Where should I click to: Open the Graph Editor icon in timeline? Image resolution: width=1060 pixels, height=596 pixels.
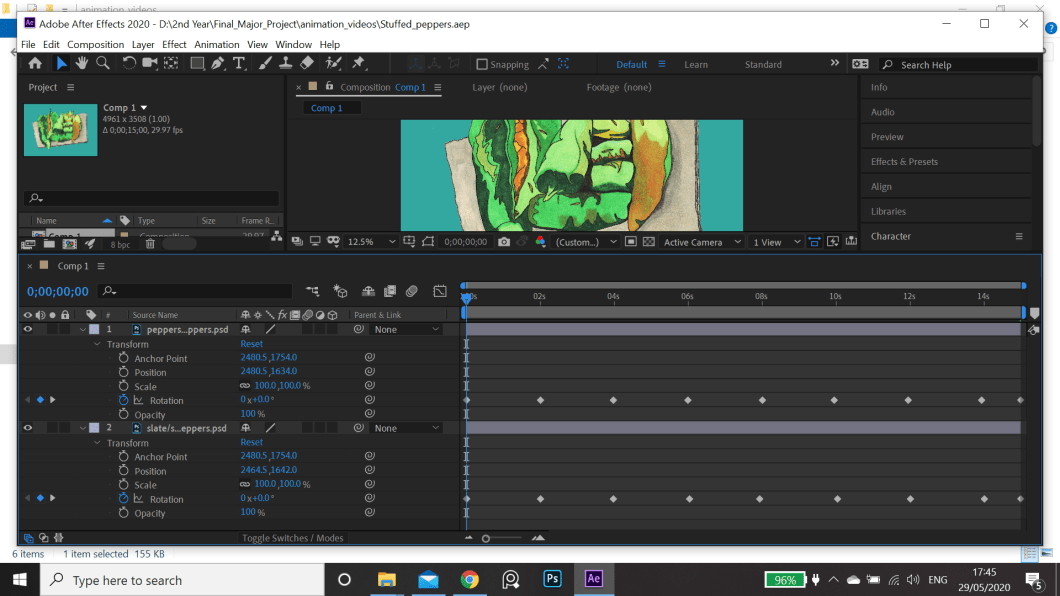439,291
